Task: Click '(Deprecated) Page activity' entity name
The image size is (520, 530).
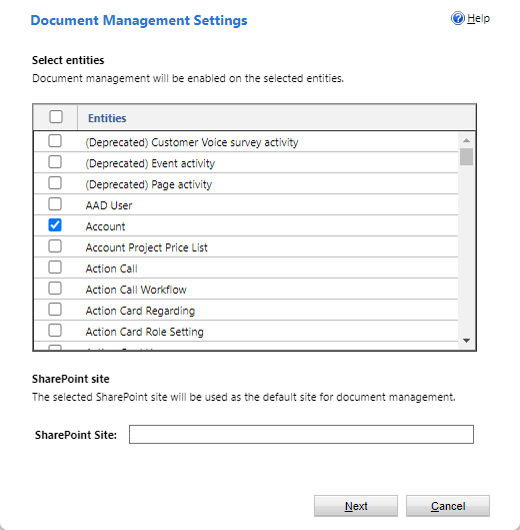Action: (x=148, y=185)
